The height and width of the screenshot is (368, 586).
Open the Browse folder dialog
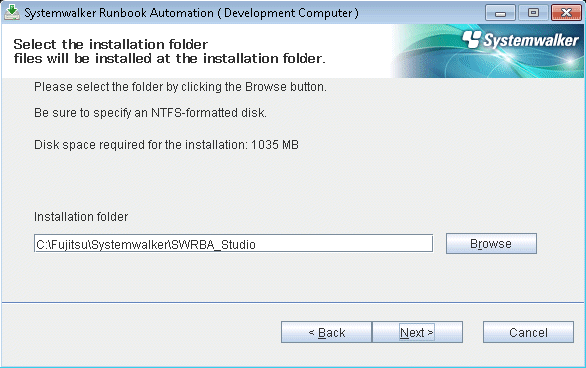491,244
